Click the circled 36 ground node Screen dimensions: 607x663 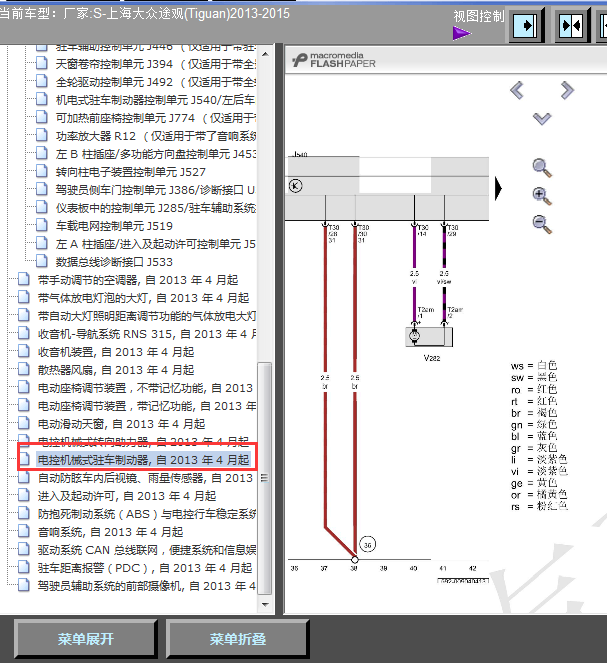368,545
